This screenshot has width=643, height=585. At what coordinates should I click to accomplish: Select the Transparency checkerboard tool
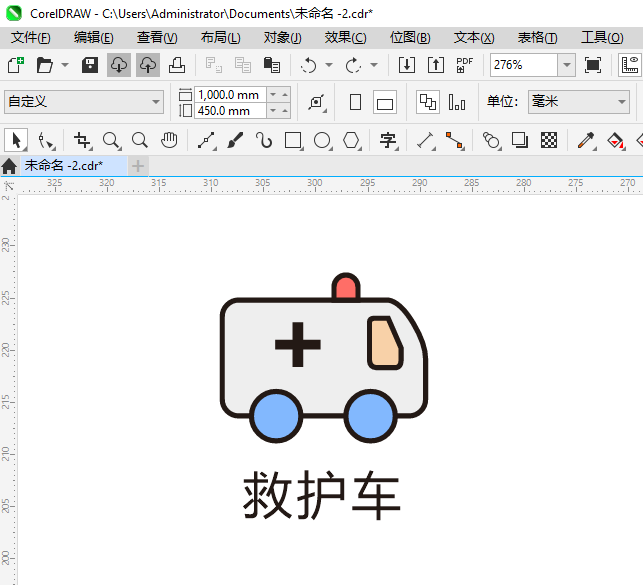(549, 141)
